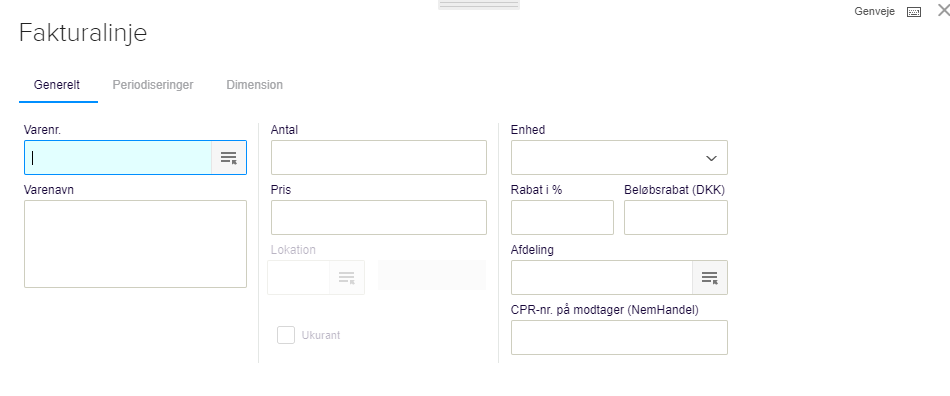
Task: Click the Genveje link
Action: click(x=874, y=12)
